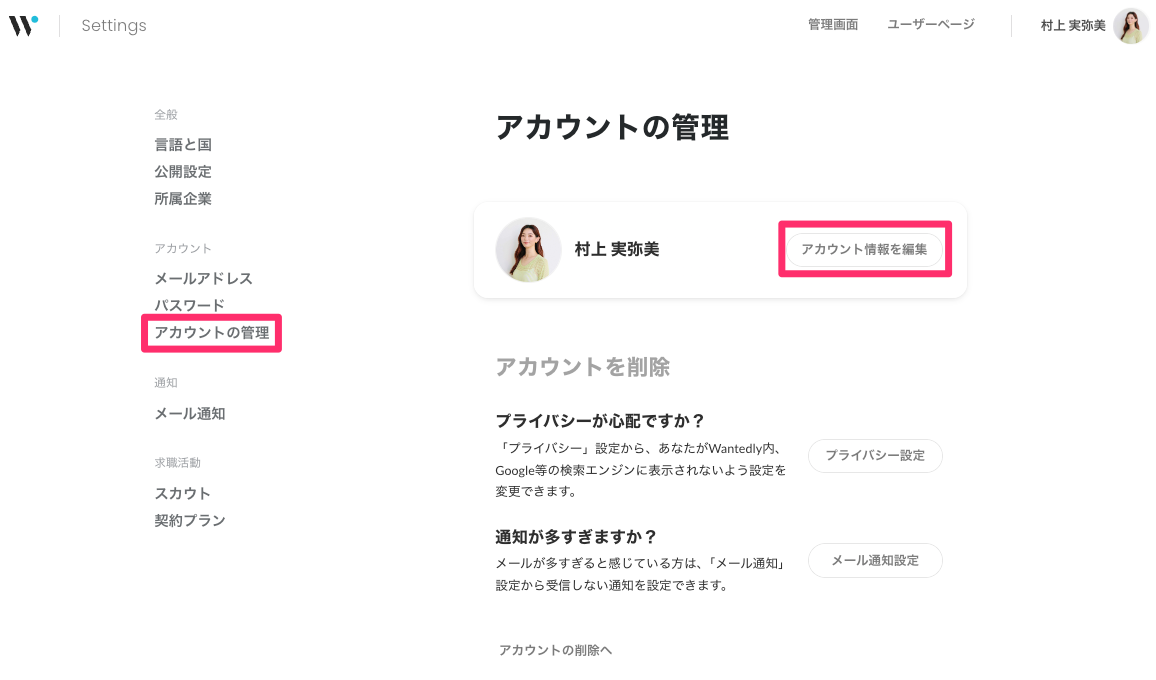Open 公開設定 settings page

tap(183, 172)
